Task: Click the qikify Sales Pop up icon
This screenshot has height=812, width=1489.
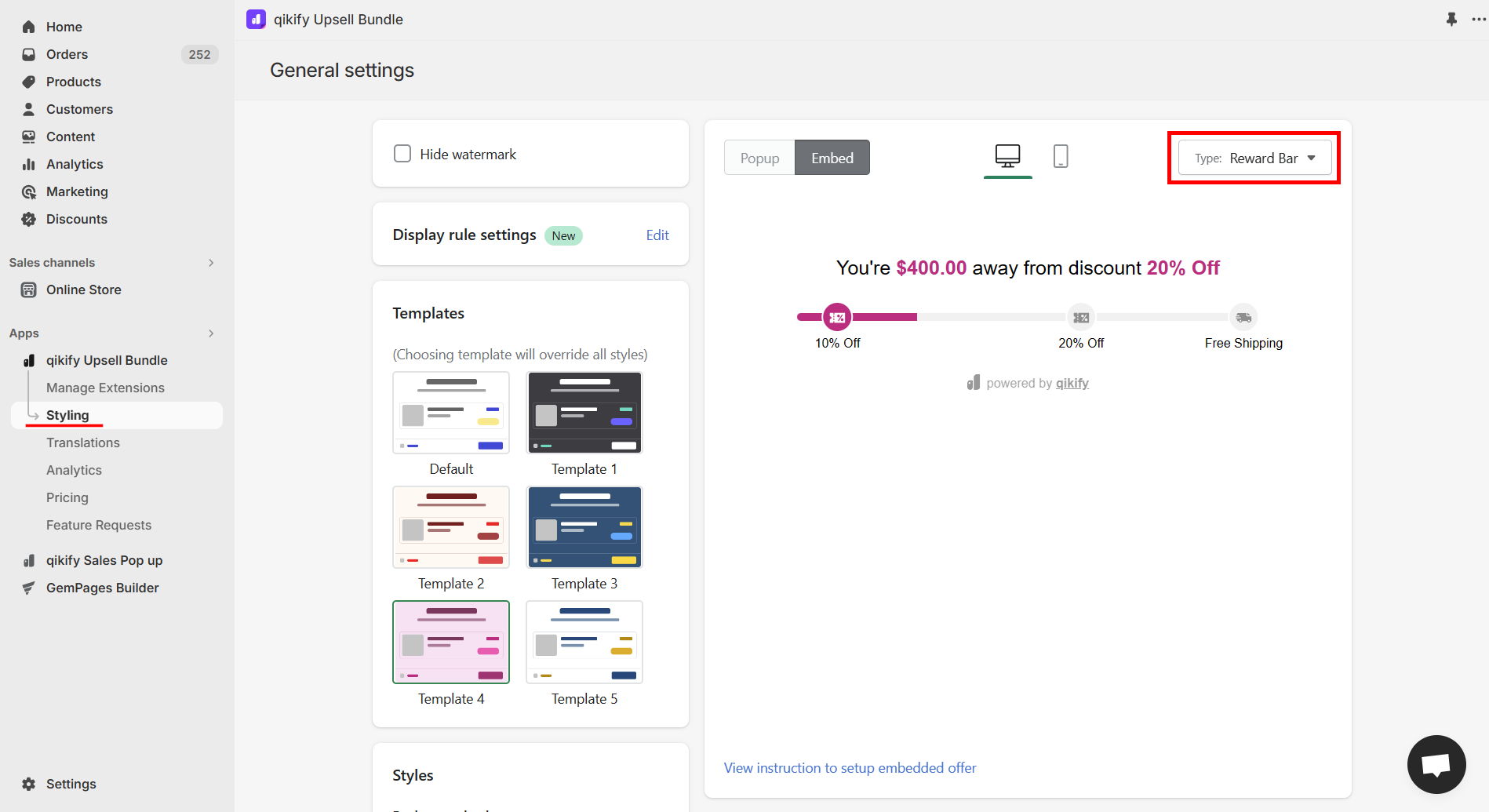Action: (x=28, y=560)
